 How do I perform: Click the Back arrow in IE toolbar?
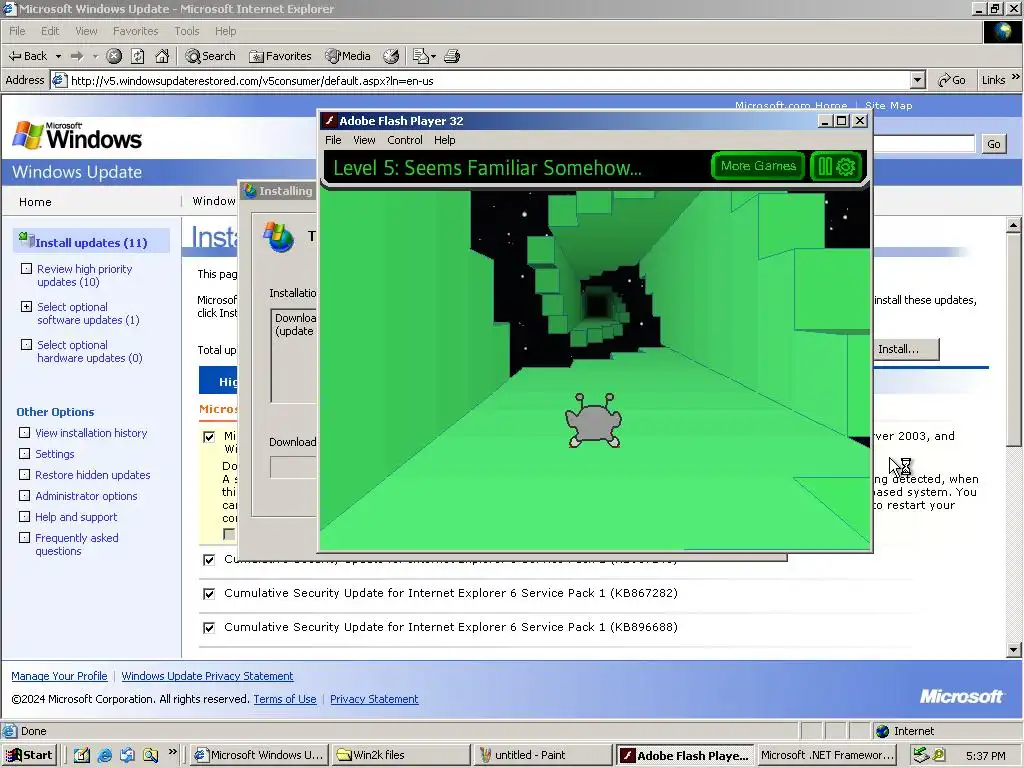point(27,56)
